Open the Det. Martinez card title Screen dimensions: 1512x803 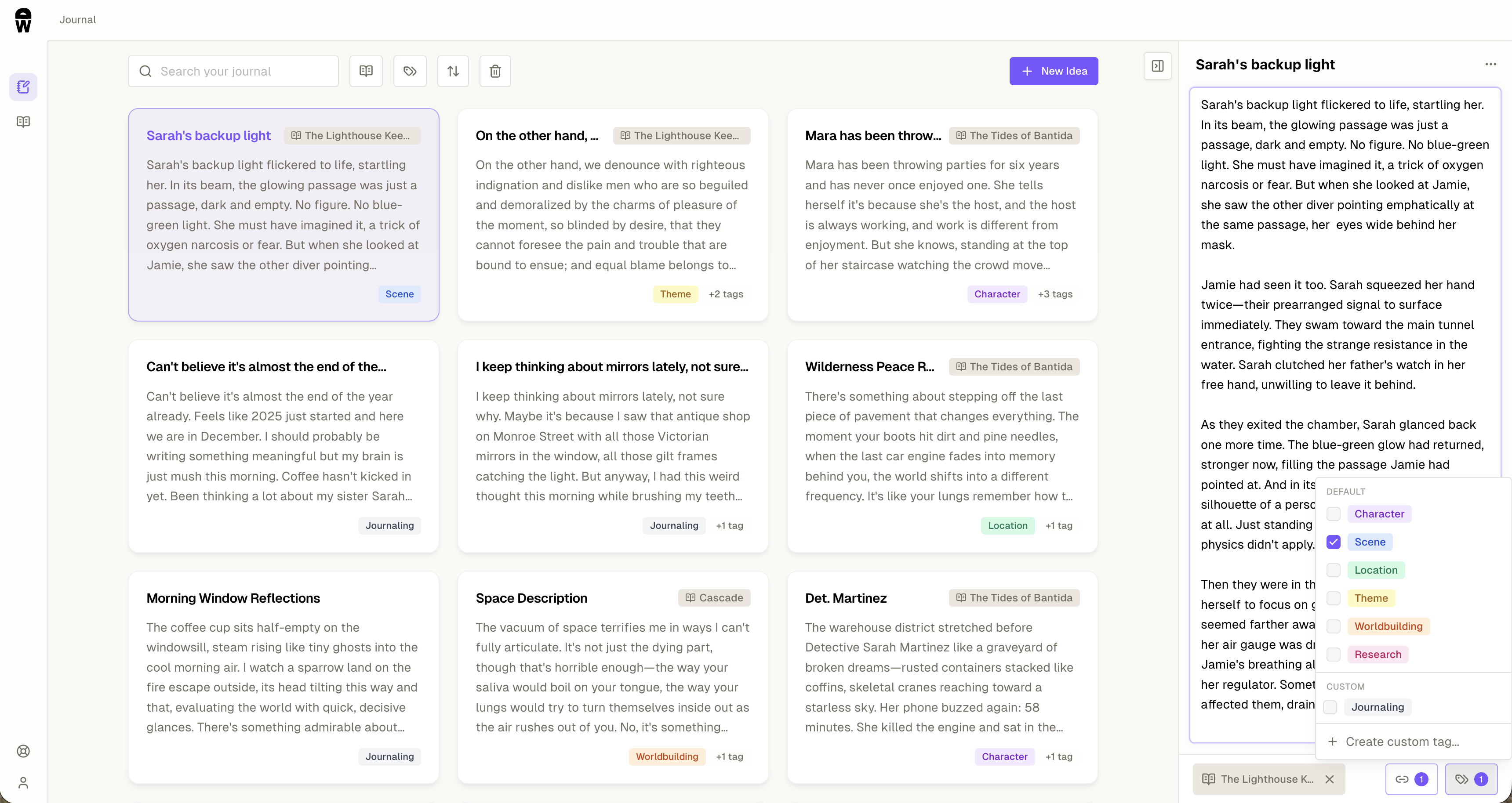coord(846,598)
